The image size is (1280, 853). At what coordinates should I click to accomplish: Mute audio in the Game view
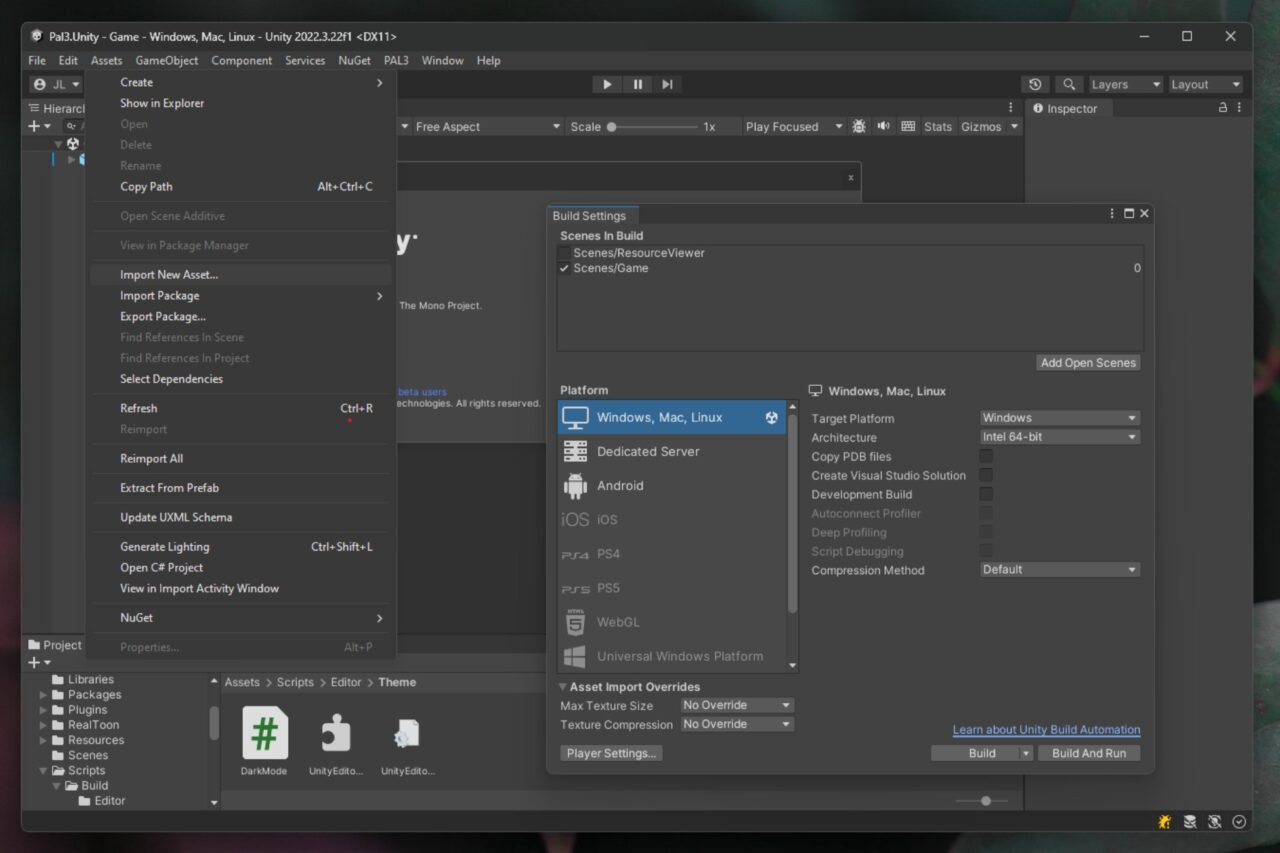[883, 127]
